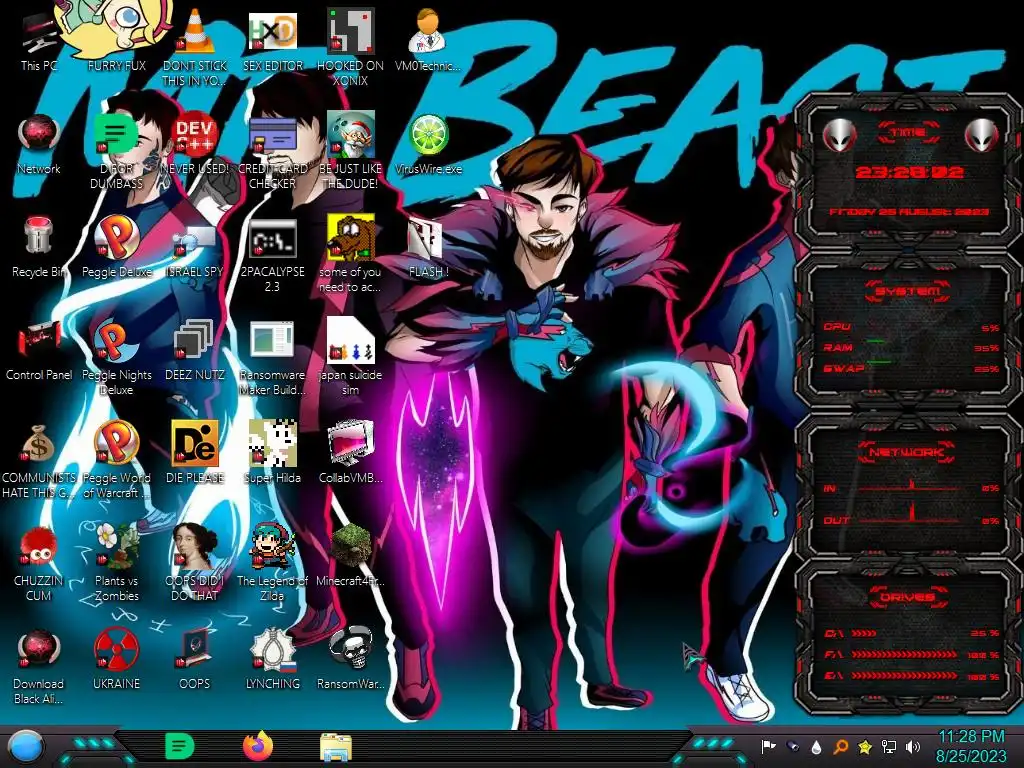
Task: Click the taskbar clock showing 11:28 PM
Action: [972, 746]
